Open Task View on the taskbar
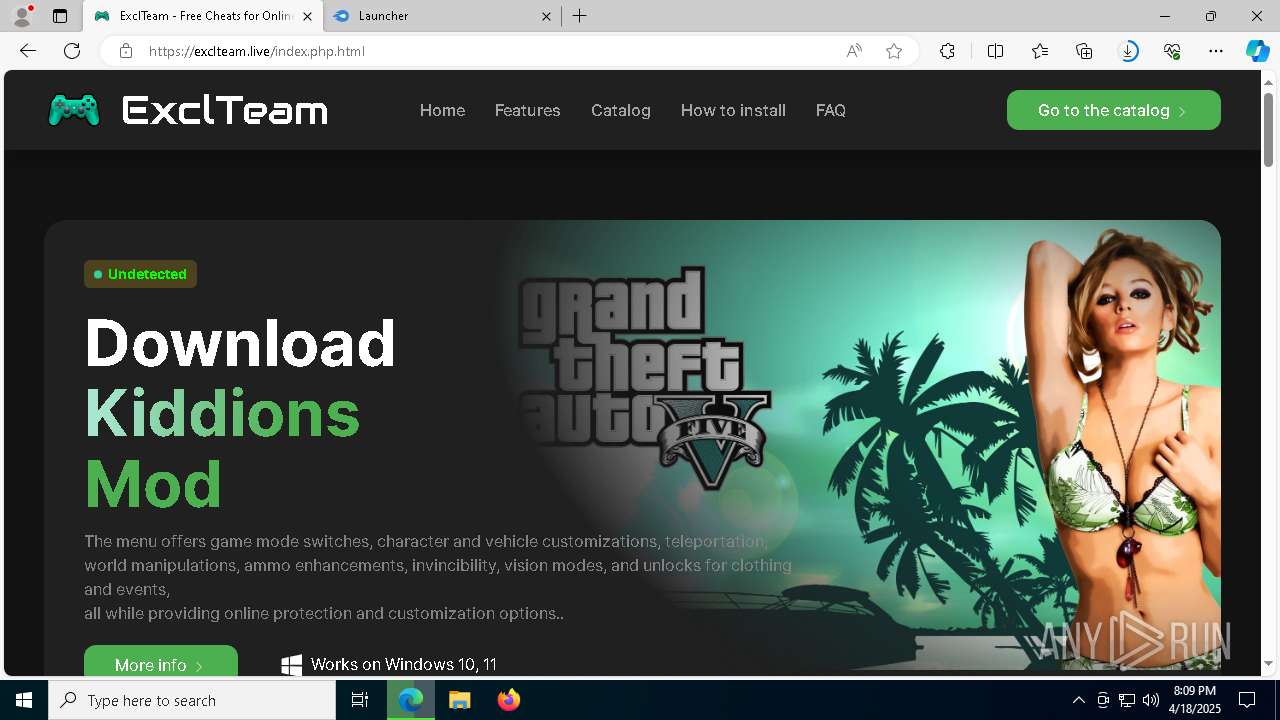1280x720 pixels. (360, 700)
